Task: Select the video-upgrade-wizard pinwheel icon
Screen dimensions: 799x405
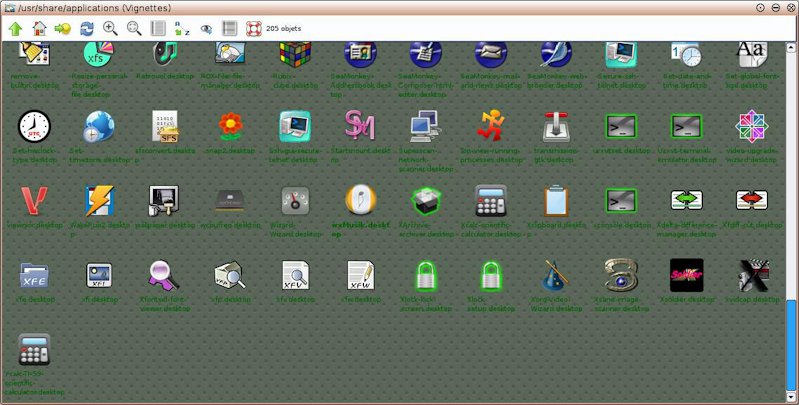Action: point(752,126)
